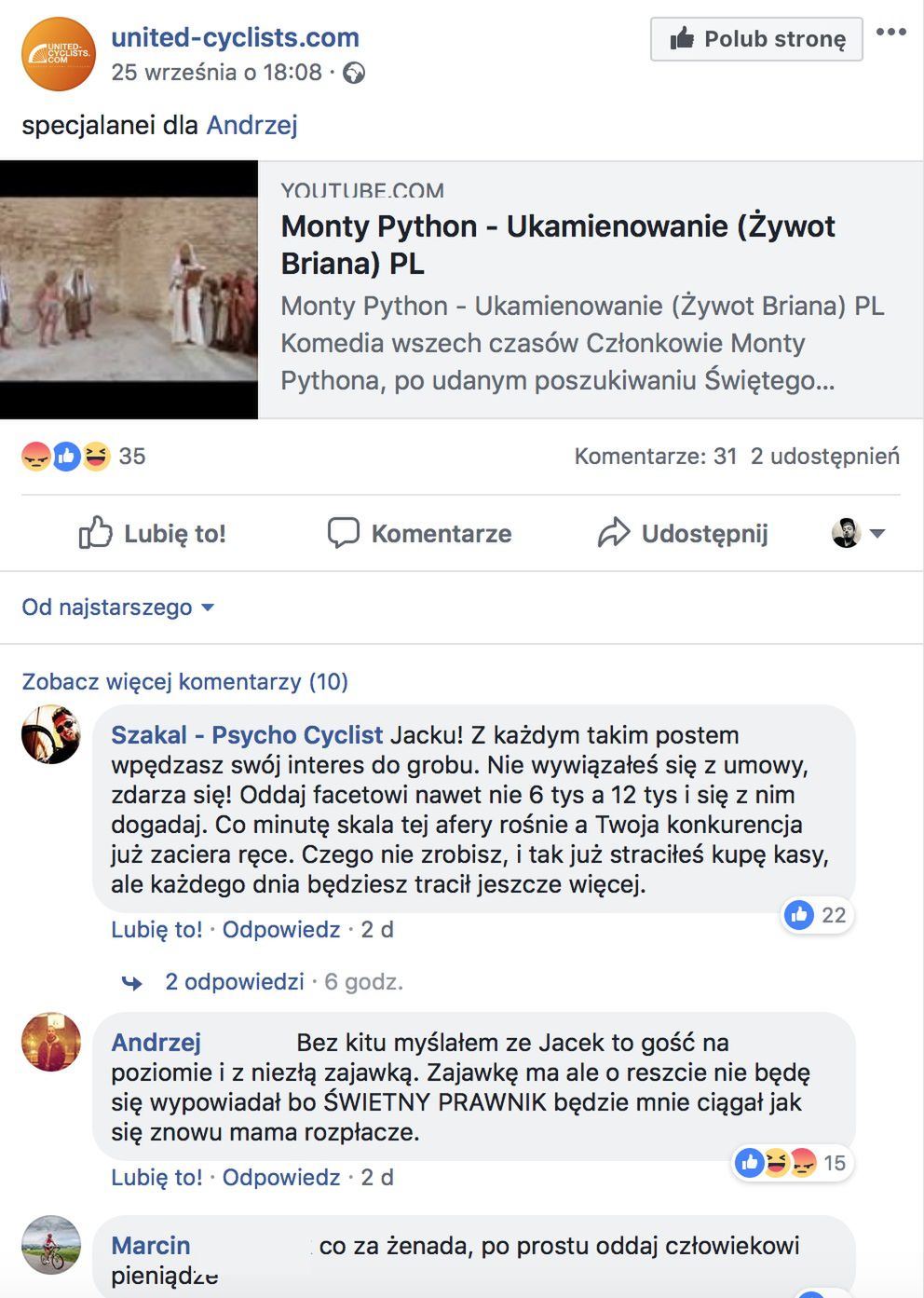924x1298 pixels.
Task: Open Marcin's cyclist profile avatar
Action: [x=51, y=1244]
